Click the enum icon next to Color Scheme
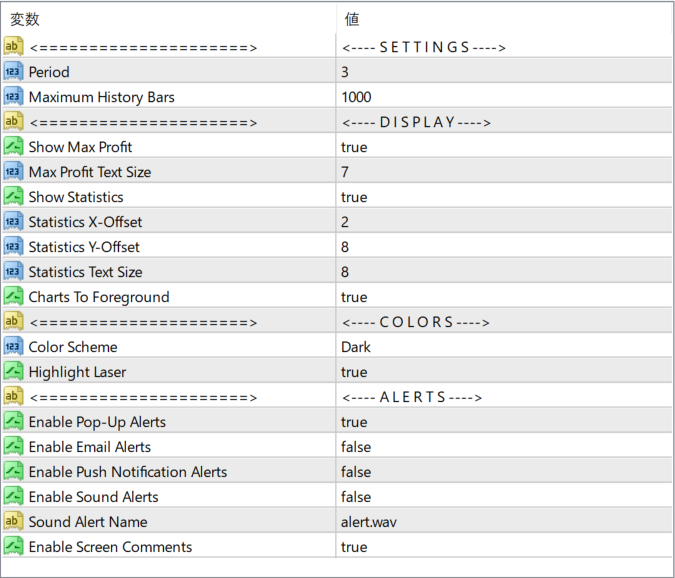This screenshot has height=578, width=675. pos(13,347)
